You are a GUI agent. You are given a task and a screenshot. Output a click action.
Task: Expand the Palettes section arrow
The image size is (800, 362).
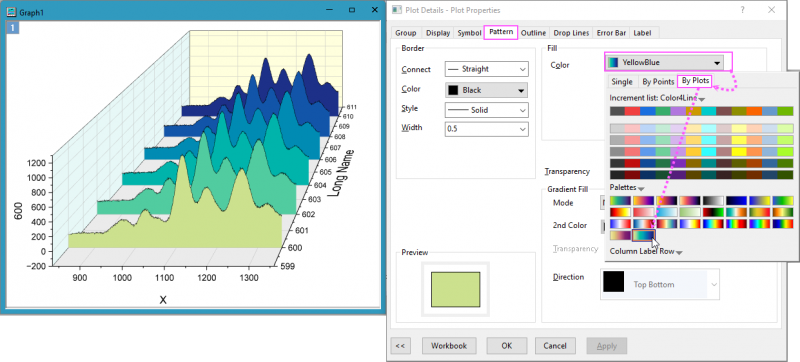[x=641, y=189]
